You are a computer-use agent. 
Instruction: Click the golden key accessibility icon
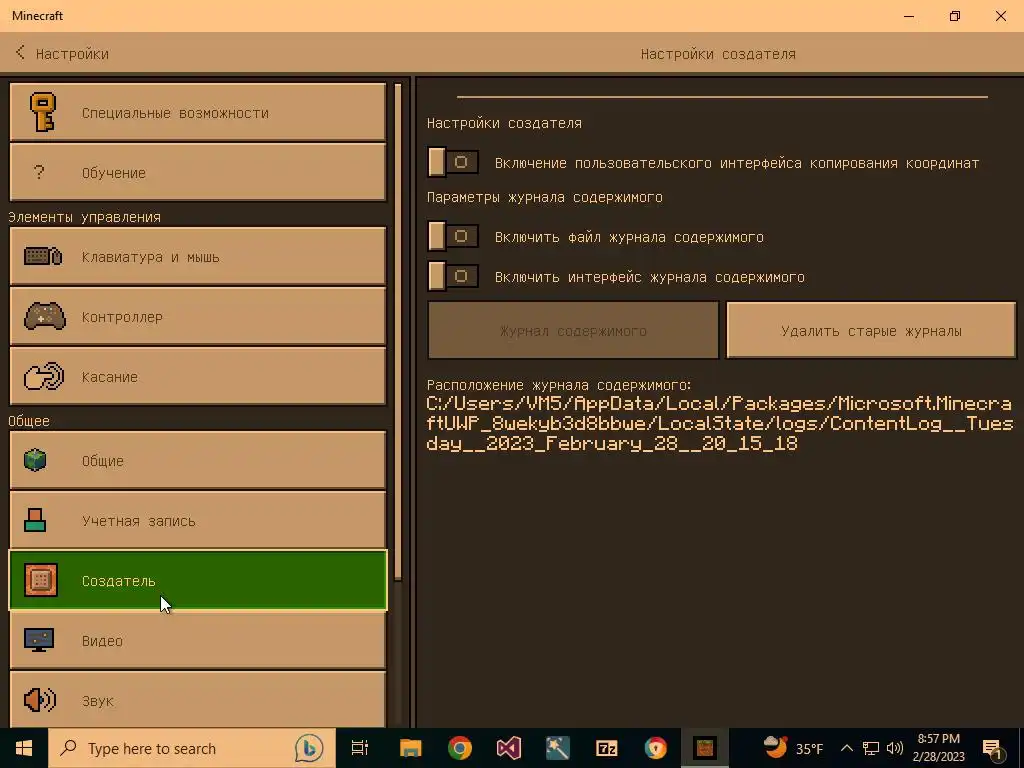tap(42, 112)
